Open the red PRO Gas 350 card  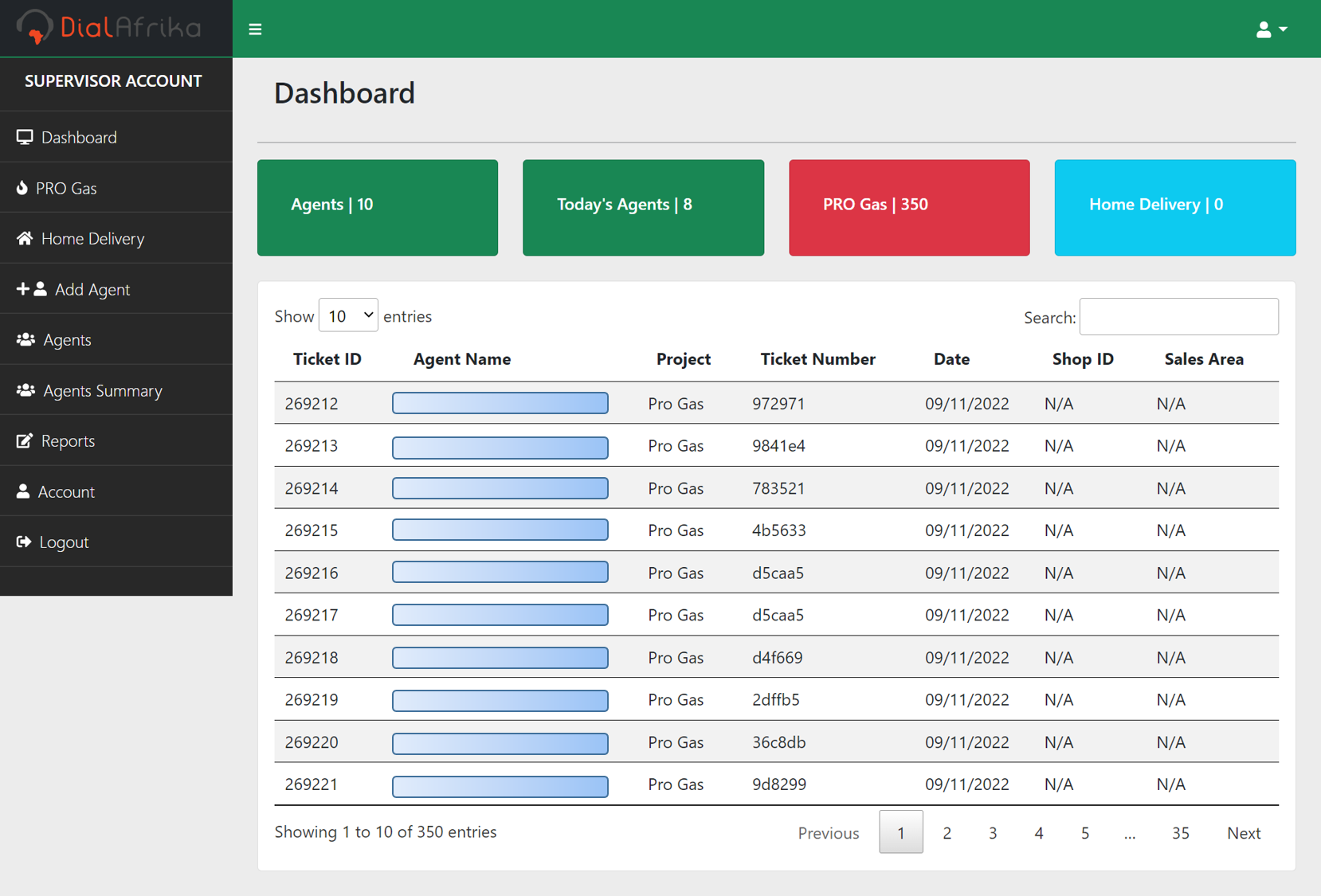click(909, 207)
